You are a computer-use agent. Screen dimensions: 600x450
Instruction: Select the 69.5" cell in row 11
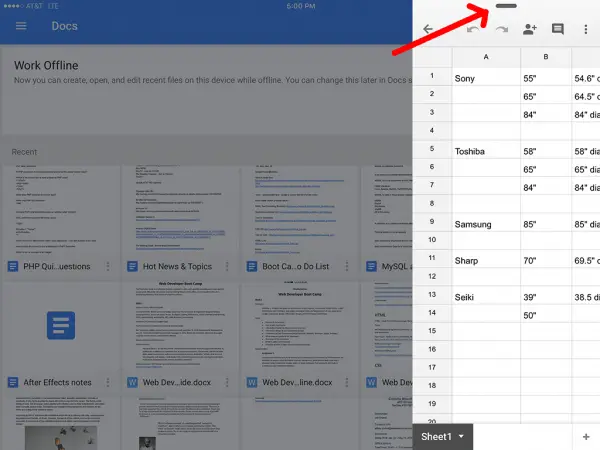point(586,259)
